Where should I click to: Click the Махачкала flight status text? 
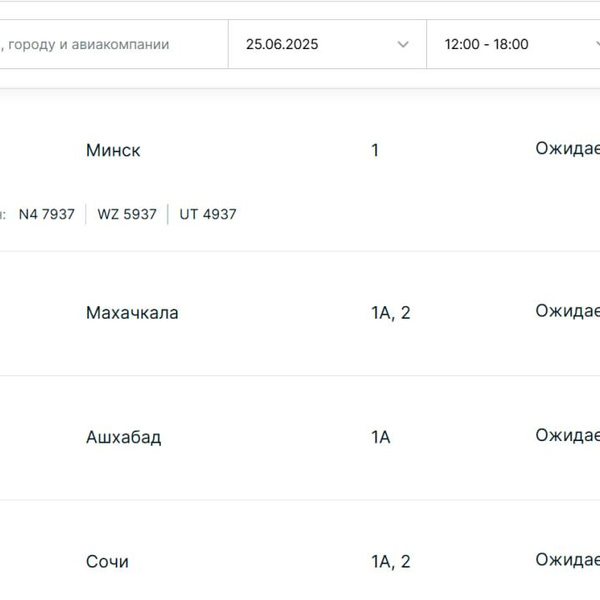(x=567, y=311)
